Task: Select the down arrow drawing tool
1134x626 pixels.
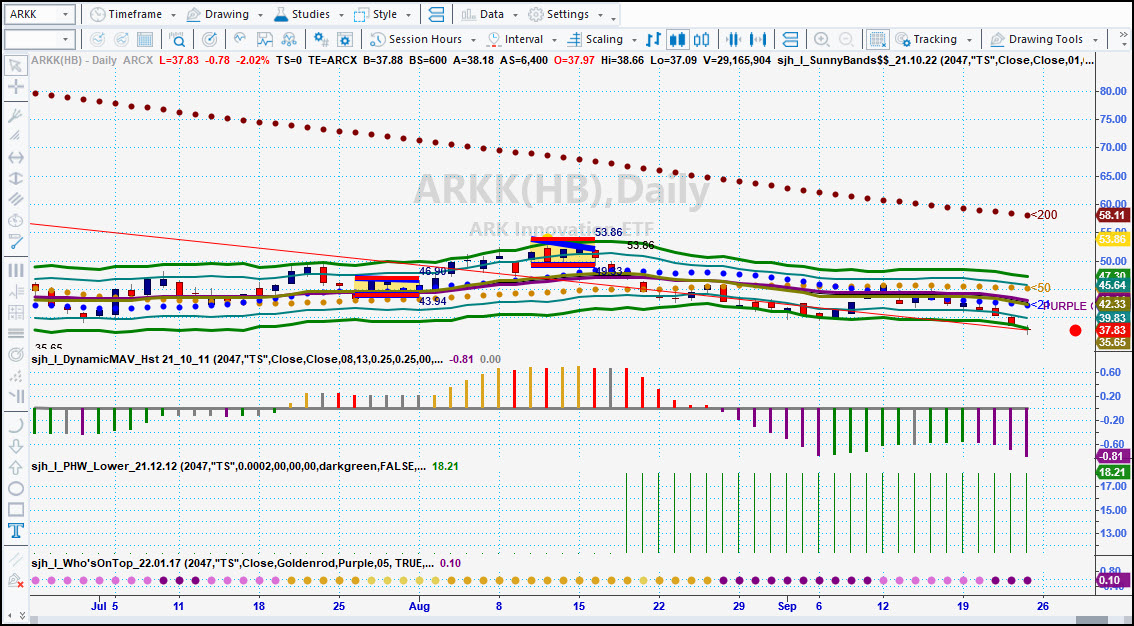Action: [x=15, y=447]
